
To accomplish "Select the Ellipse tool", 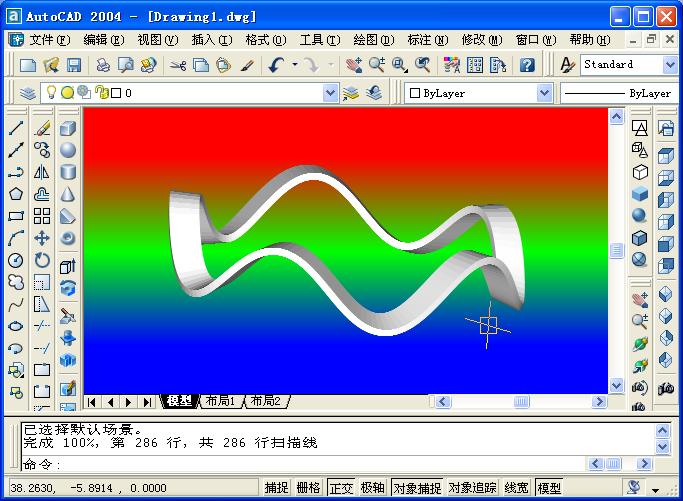I will [16, 326].
